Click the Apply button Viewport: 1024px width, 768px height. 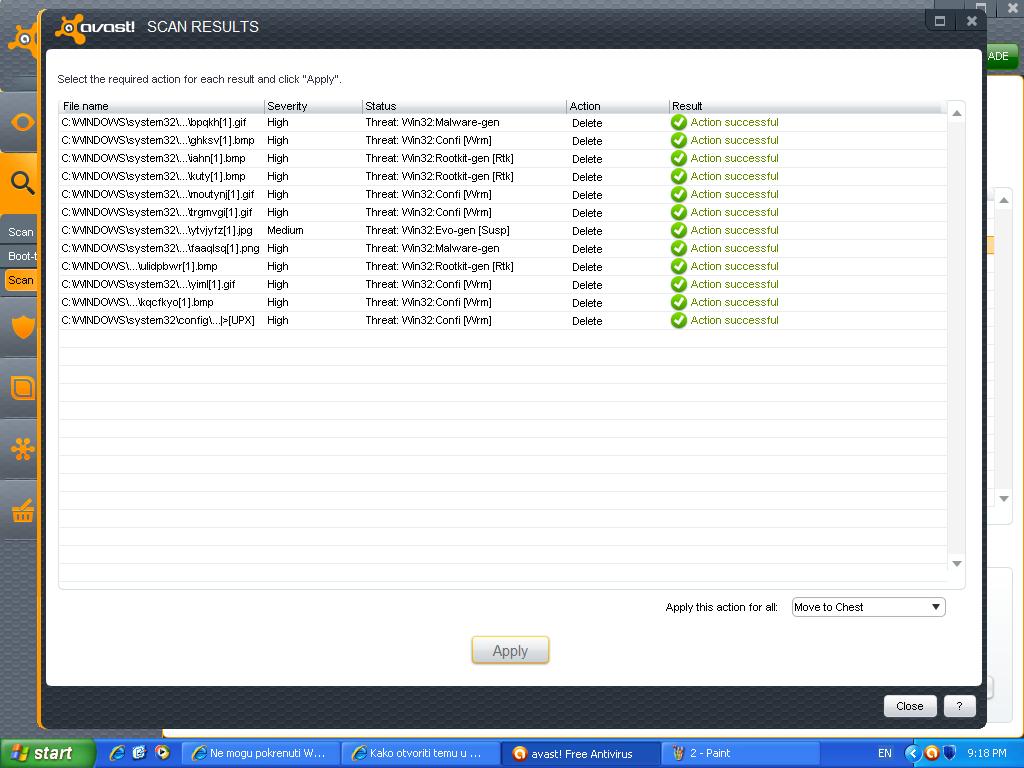click(x=510, y=650)
